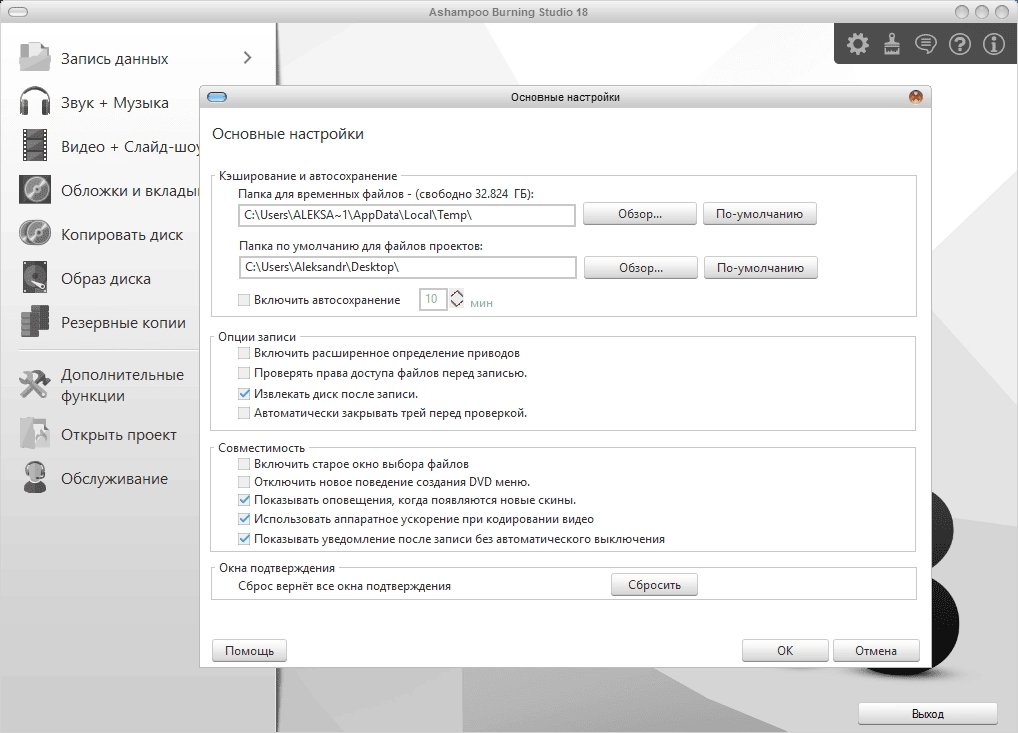Click the folder icon for Запись данных
1018x733 pixels.
click(34, 57)
